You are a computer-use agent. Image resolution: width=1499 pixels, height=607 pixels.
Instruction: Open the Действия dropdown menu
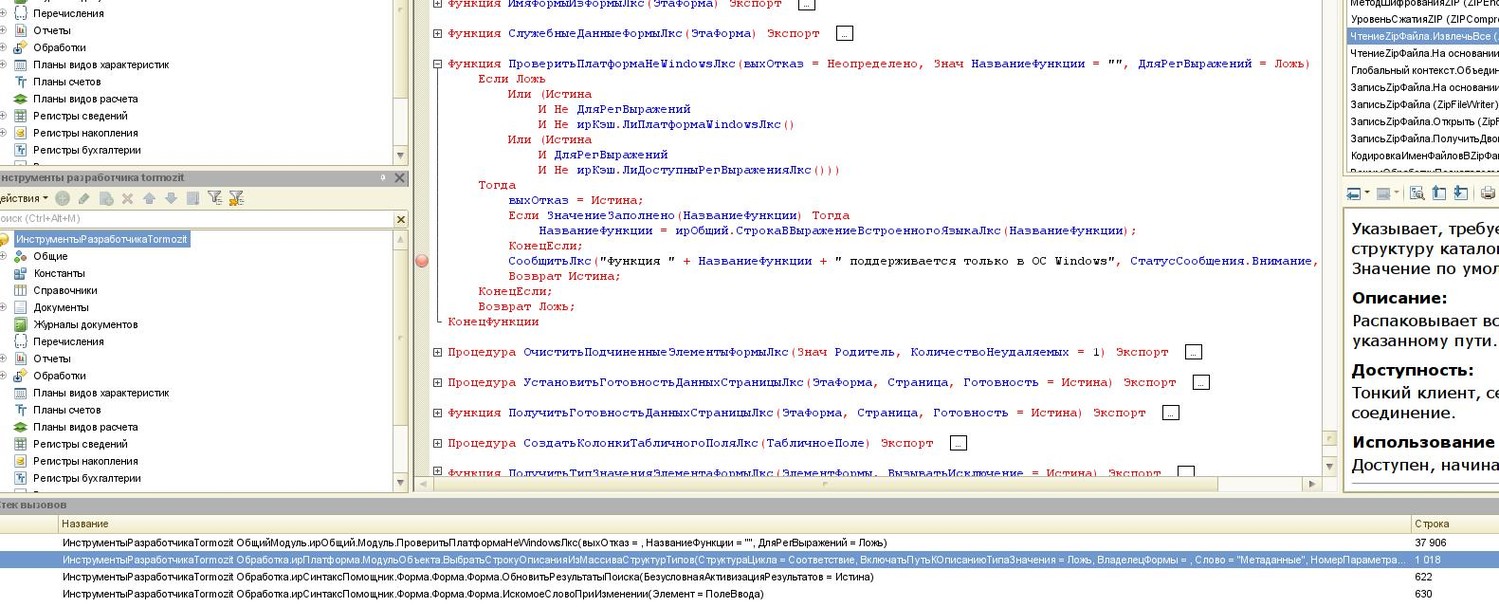point(24,198)
